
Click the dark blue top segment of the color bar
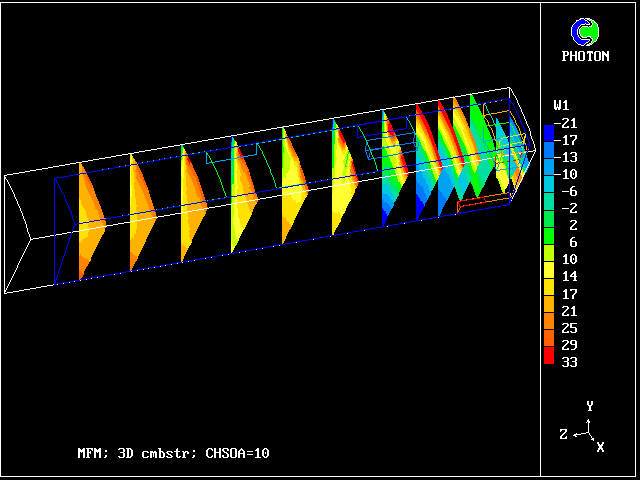point(549,132)
